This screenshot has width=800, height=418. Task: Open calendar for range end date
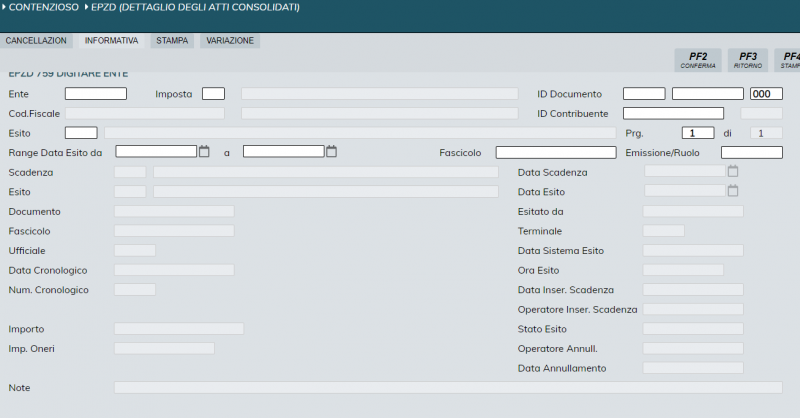pos(332,152)
